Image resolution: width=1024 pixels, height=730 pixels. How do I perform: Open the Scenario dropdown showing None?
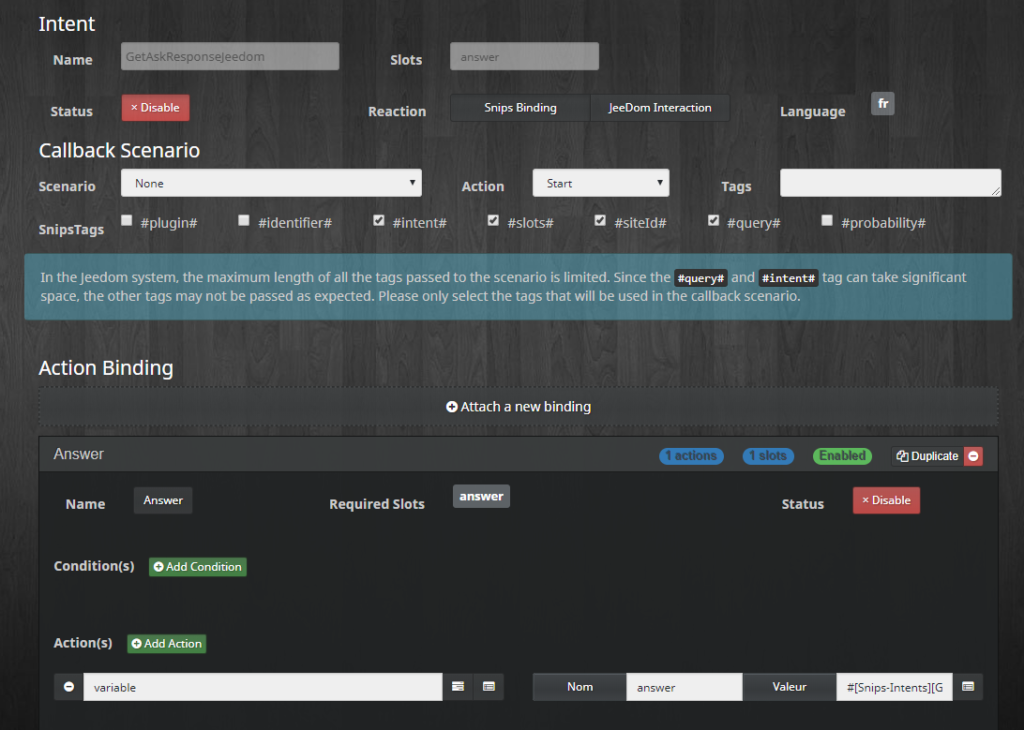point(271,183)
